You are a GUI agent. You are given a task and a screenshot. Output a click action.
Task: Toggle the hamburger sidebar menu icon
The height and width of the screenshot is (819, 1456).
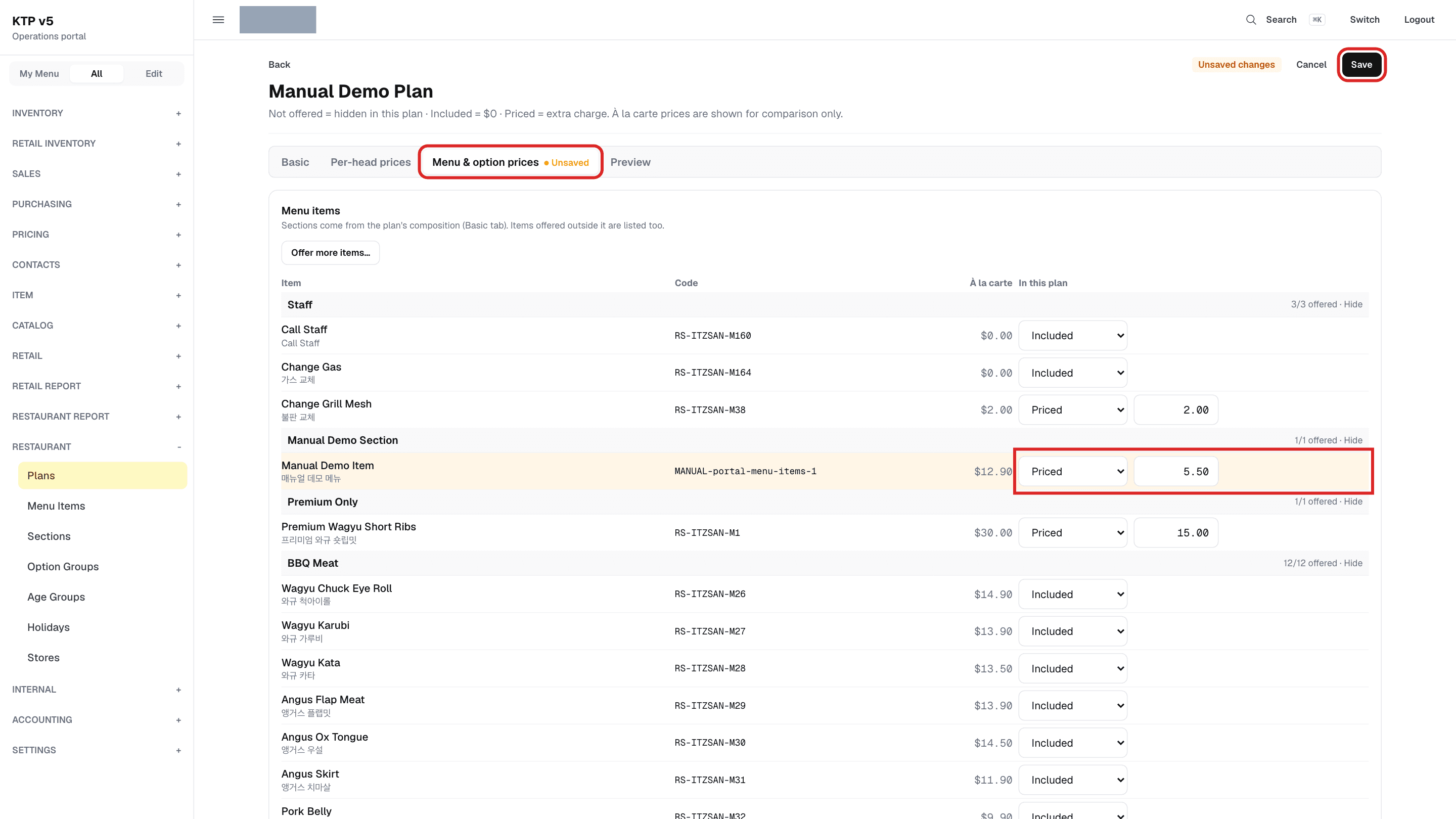click(218, 20)
